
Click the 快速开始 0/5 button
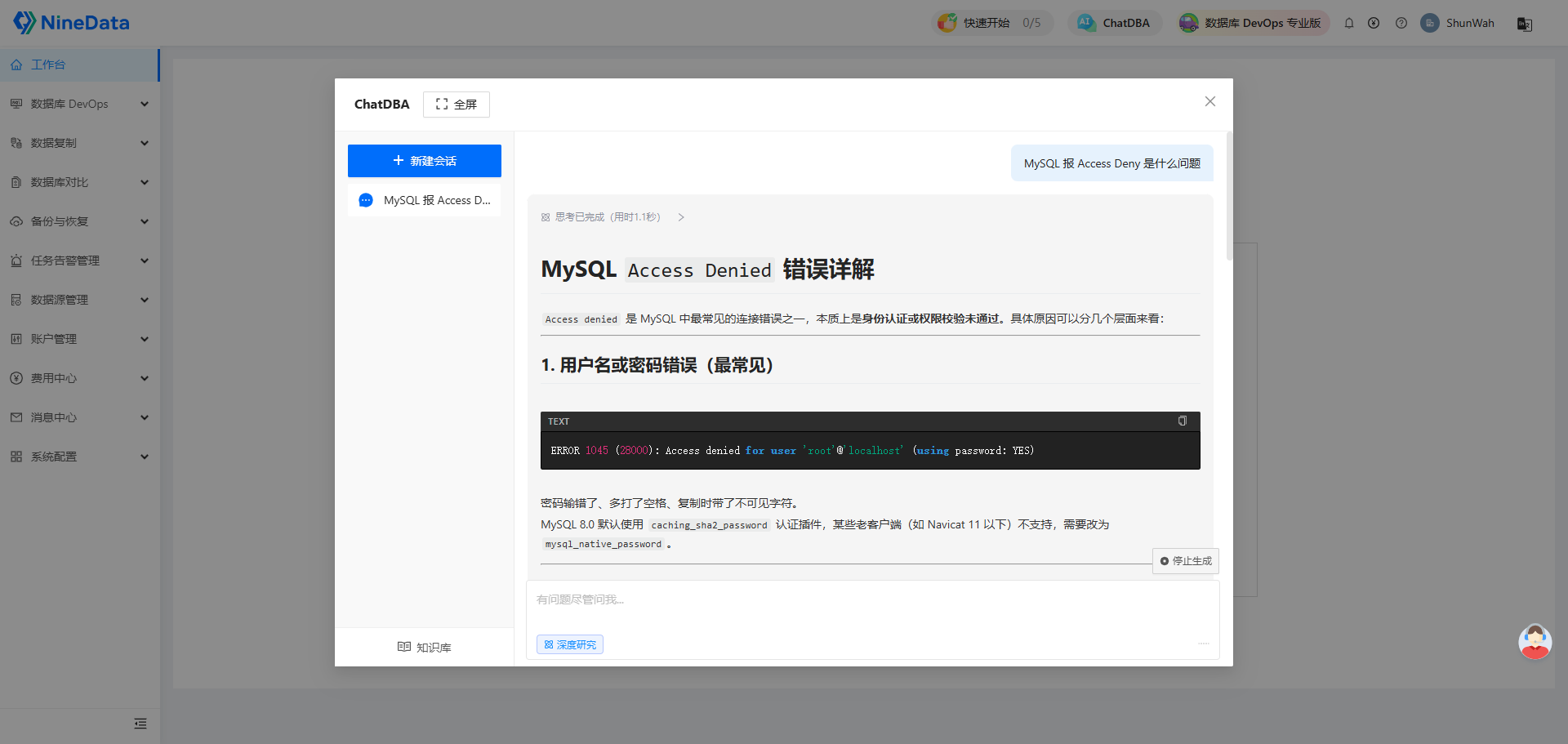click(x=992, y=23)
